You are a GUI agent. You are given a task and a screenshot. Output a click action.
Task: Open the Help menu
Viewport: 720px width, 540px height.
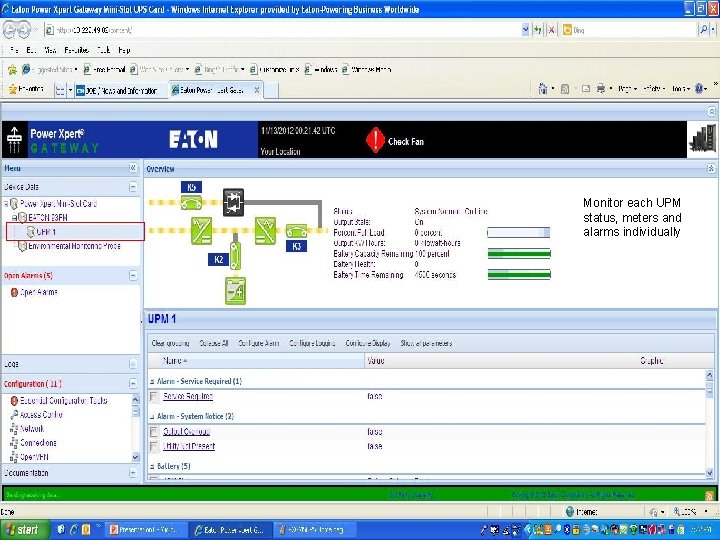pos(124,50)
